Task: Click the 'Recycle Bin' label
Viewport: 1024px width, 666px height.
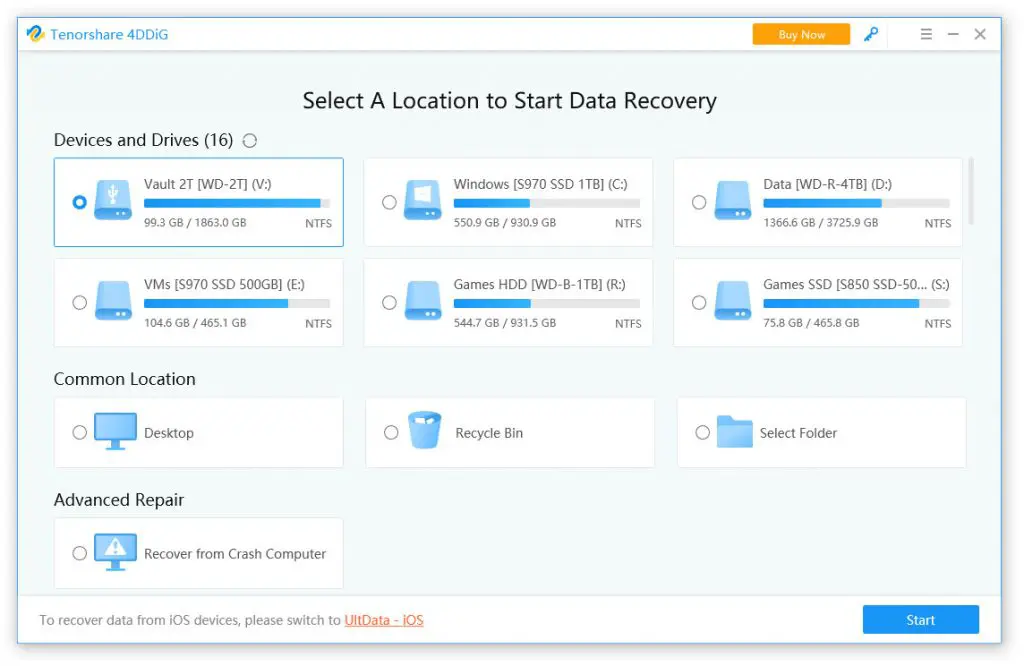Action: (x=489, y=433)
